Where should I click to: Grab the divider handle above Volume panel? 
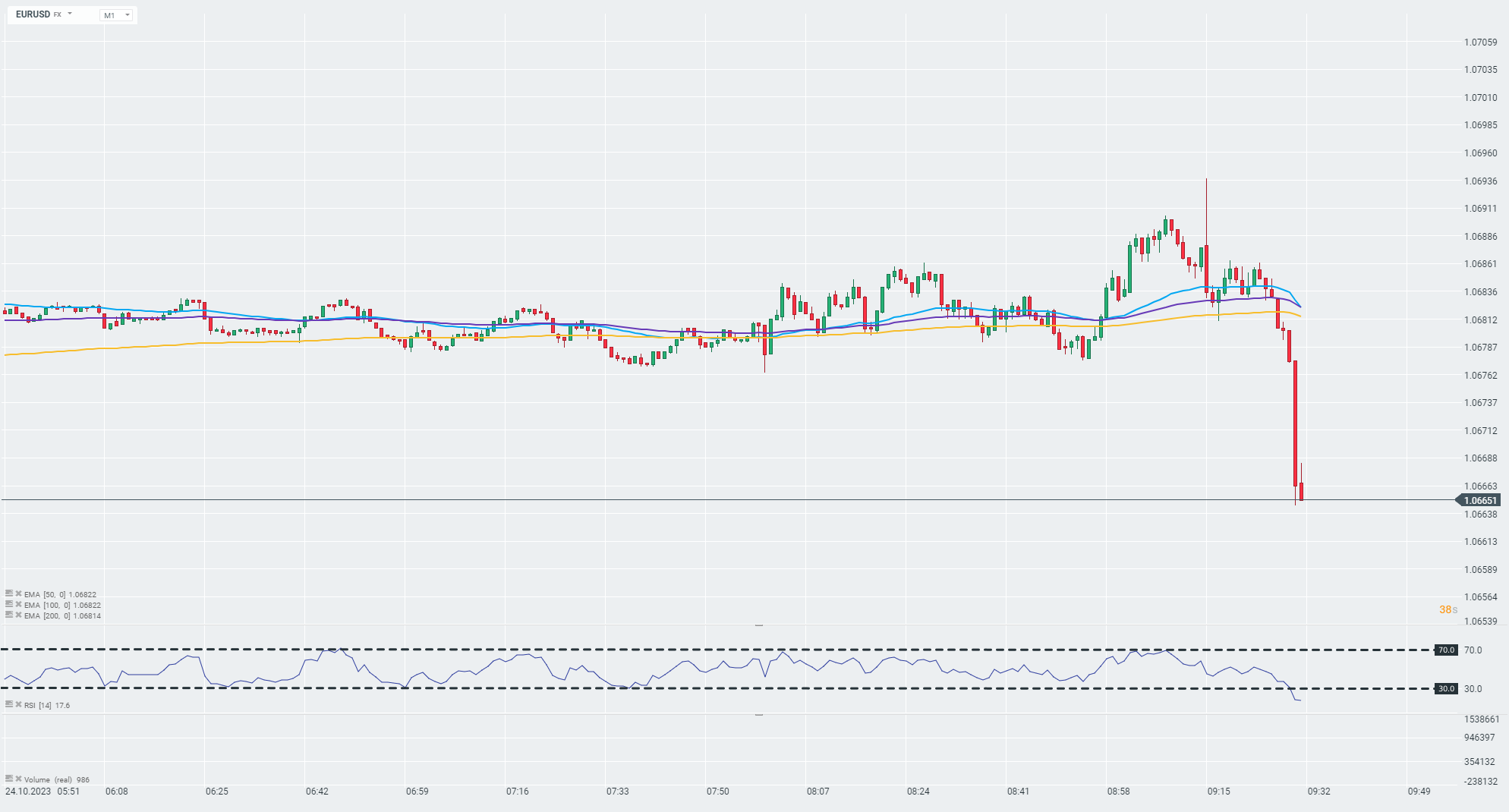[759, 715]
